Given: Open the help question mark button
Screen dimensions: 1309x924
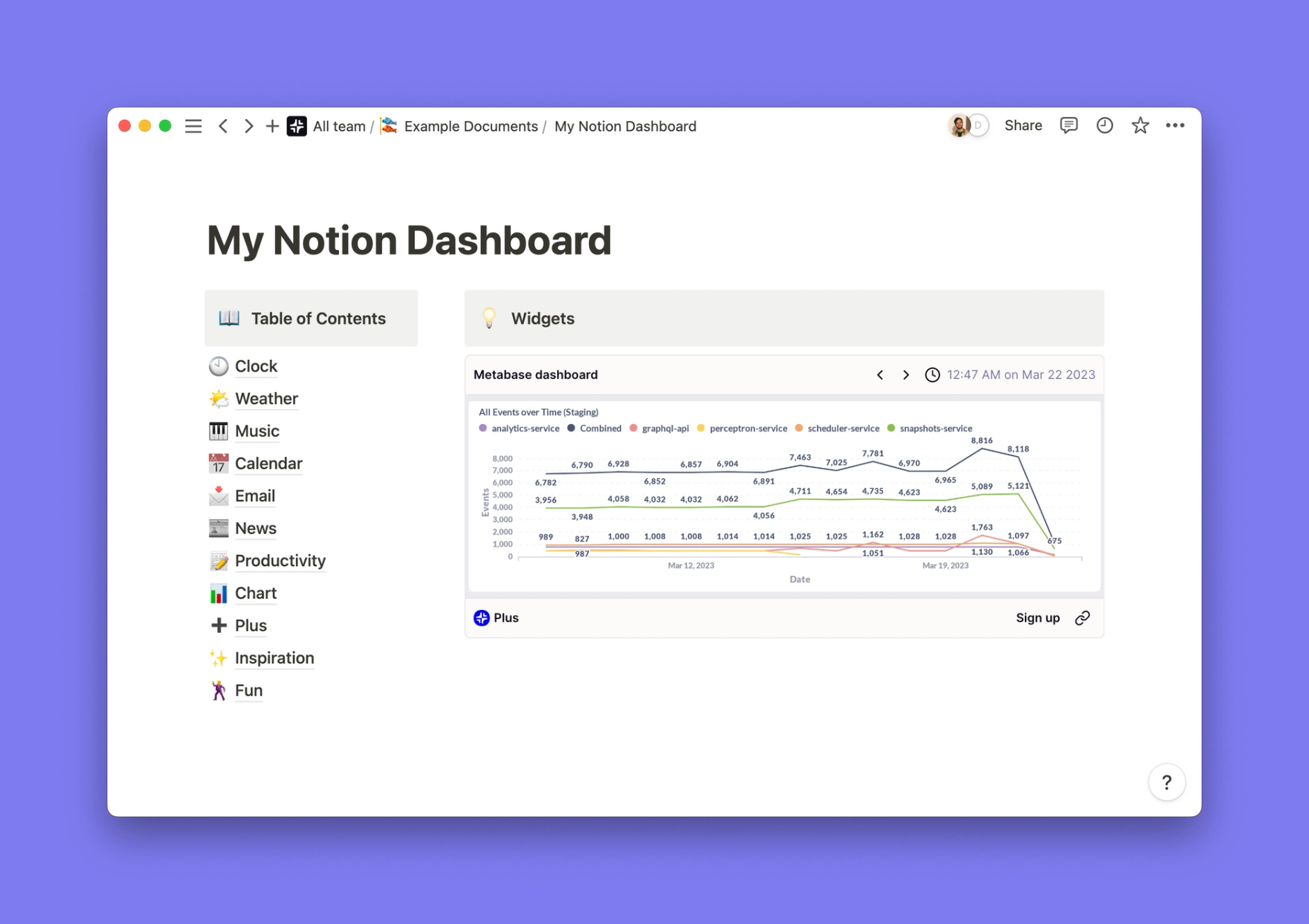Looking at the screenshot, I should (x=1167, y=783).
